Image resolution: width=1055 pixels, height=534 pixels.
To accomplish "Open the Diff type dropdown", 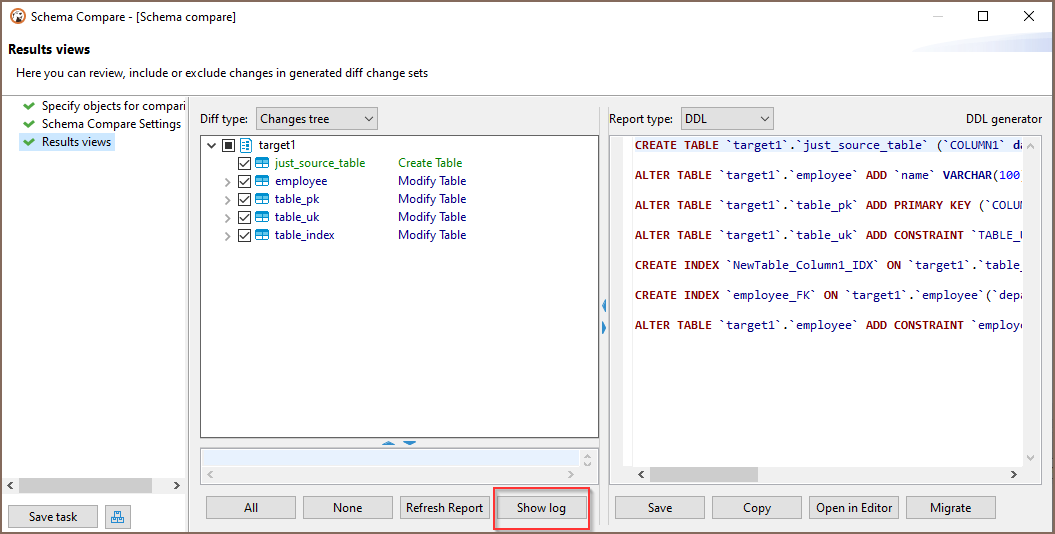I will (316, 119).
